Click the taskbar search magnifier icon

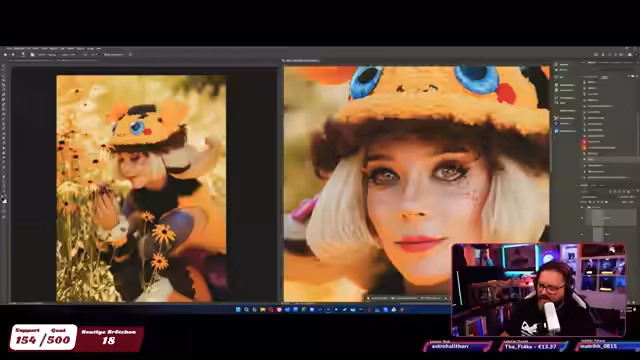tap(247, 310)
